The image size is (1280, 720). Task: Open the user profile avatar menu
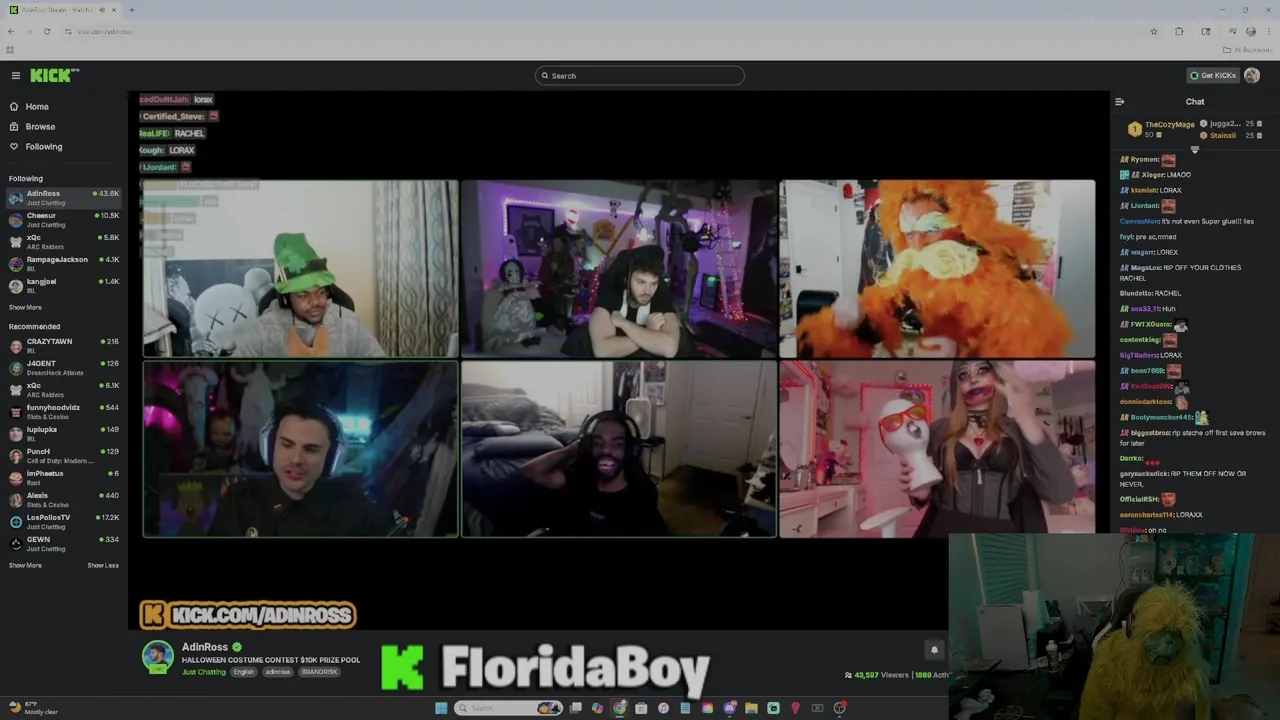1252,76
